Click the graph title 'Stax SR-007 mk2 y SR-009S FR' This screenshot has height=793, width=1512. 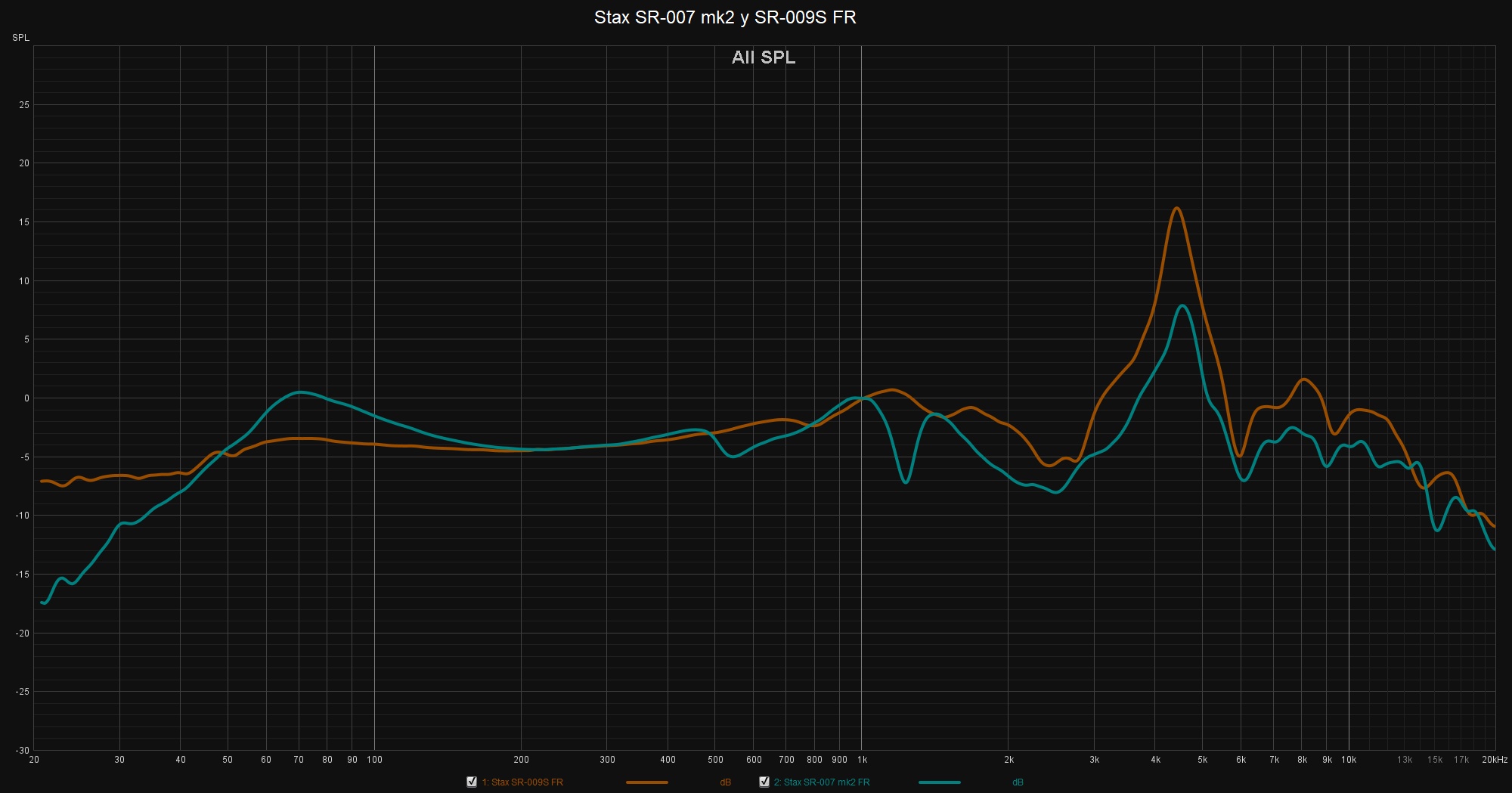[x=724, y=17]
